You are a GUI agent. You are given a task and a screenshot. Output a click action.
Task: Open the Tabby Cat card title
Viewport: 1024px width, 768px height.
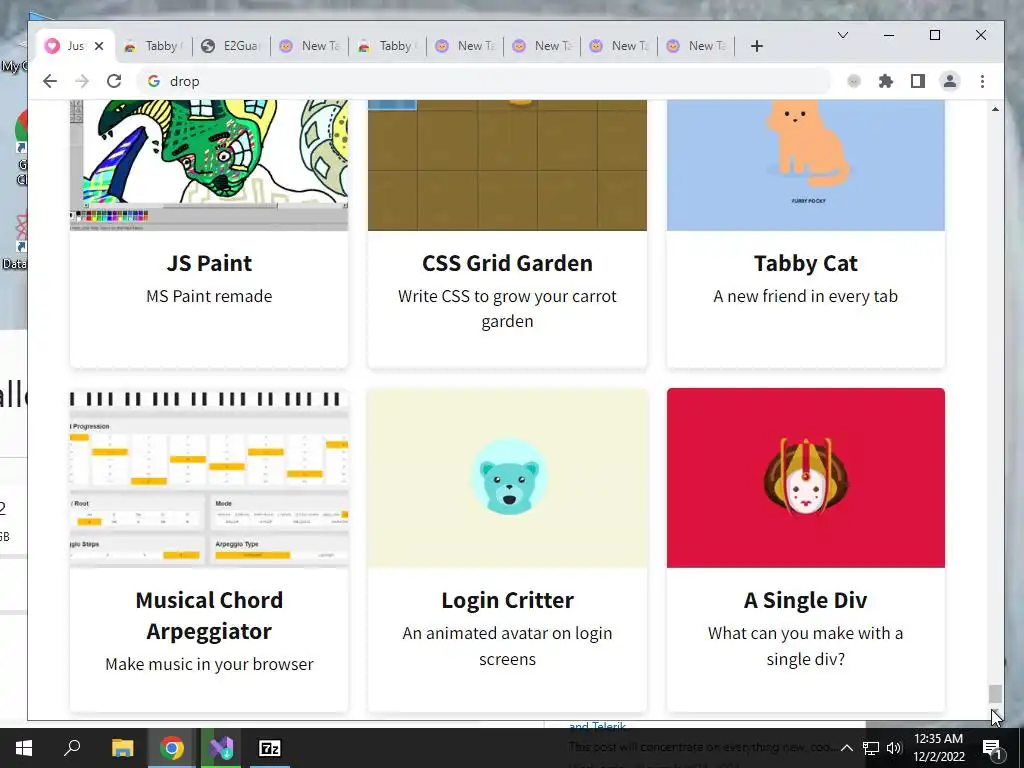pyautogui.click(x=805, y=263)
